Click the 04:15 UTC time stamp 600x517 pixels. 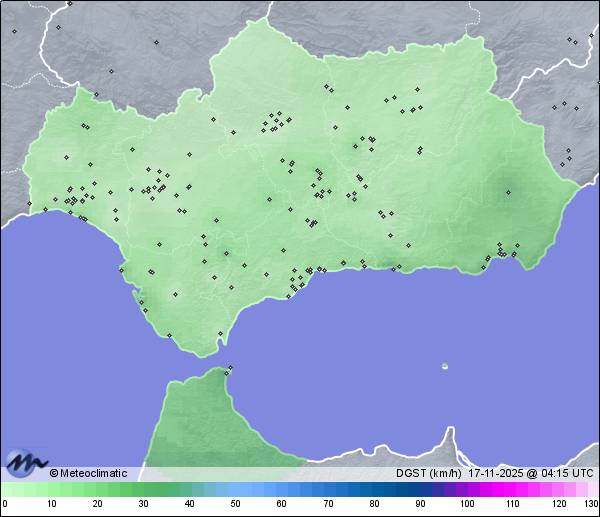tap(565, 473)
